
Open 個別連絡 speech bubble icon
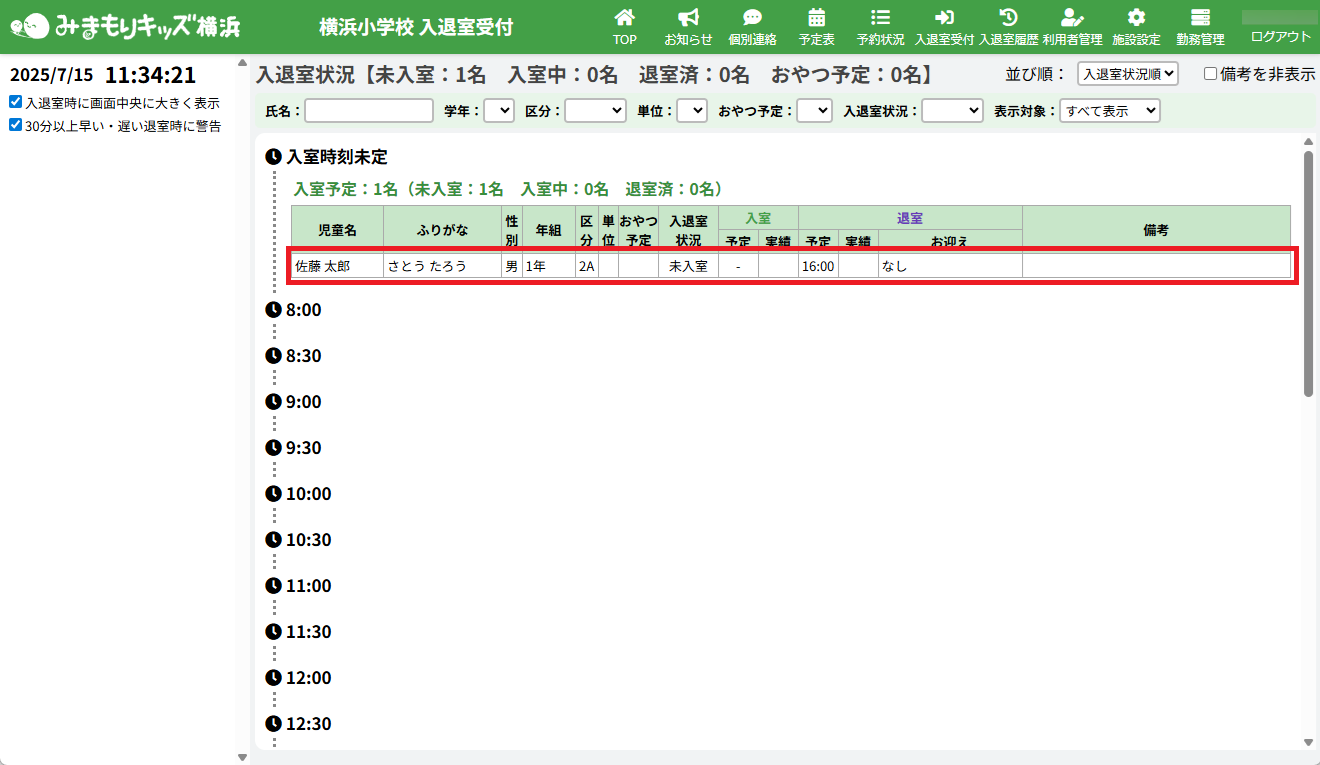pos(752,18)
